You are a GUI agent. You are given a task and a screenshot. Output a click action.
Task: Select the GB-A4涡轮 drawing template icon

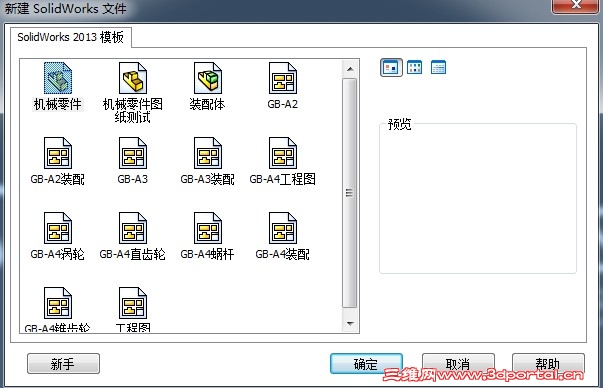click(x=58, y=228)
